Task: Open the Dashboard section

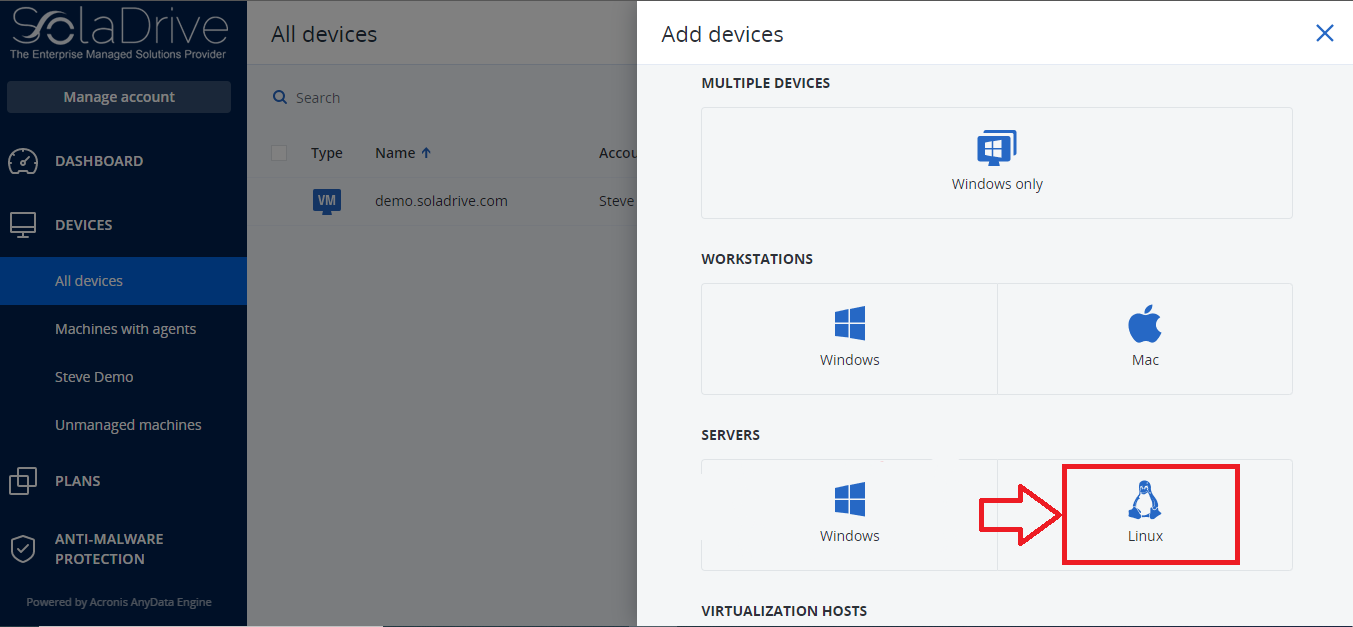Action: [x=99, y=161]
